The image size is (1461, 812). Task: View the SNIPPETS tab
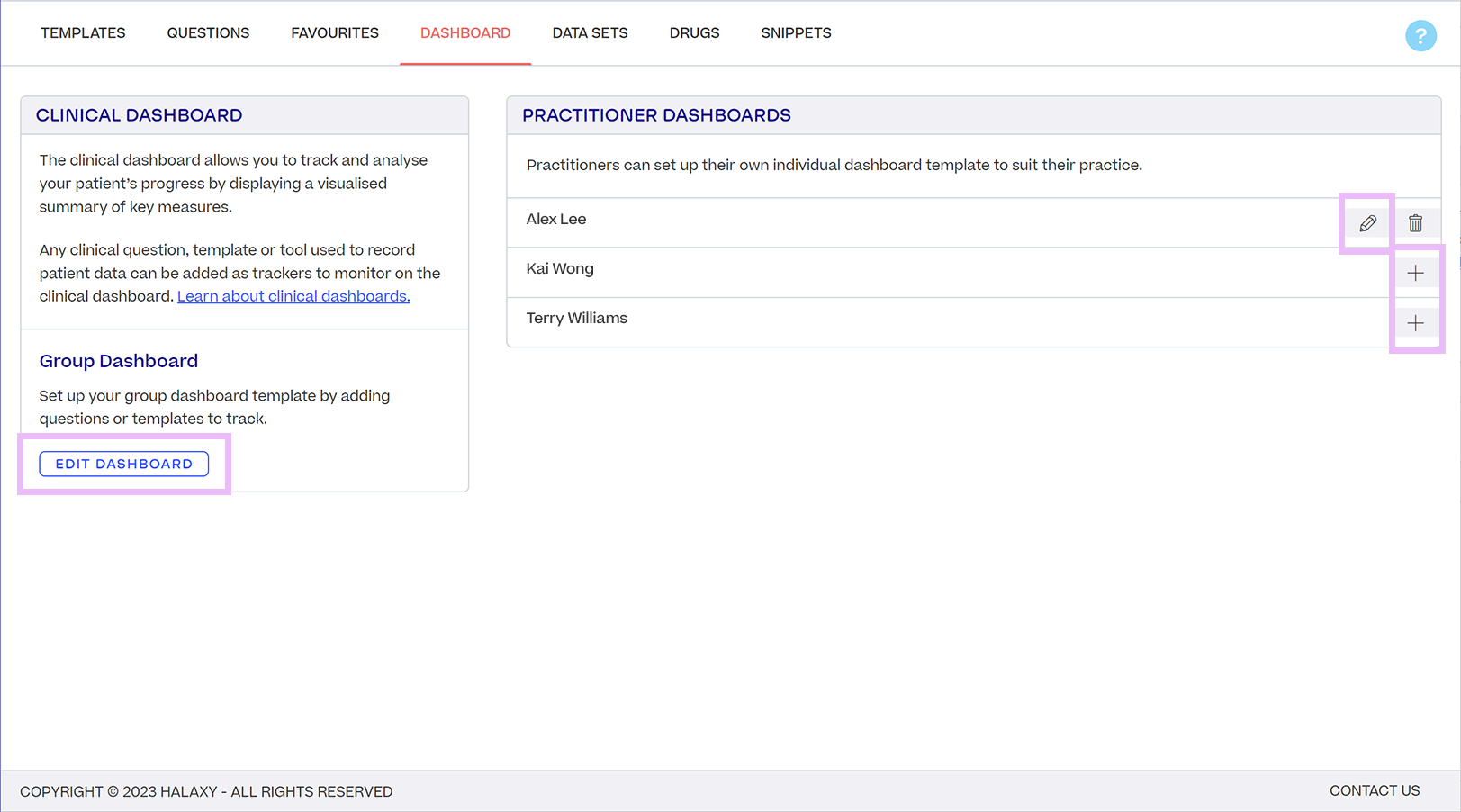pyautogui.click(x=796, y=32)
